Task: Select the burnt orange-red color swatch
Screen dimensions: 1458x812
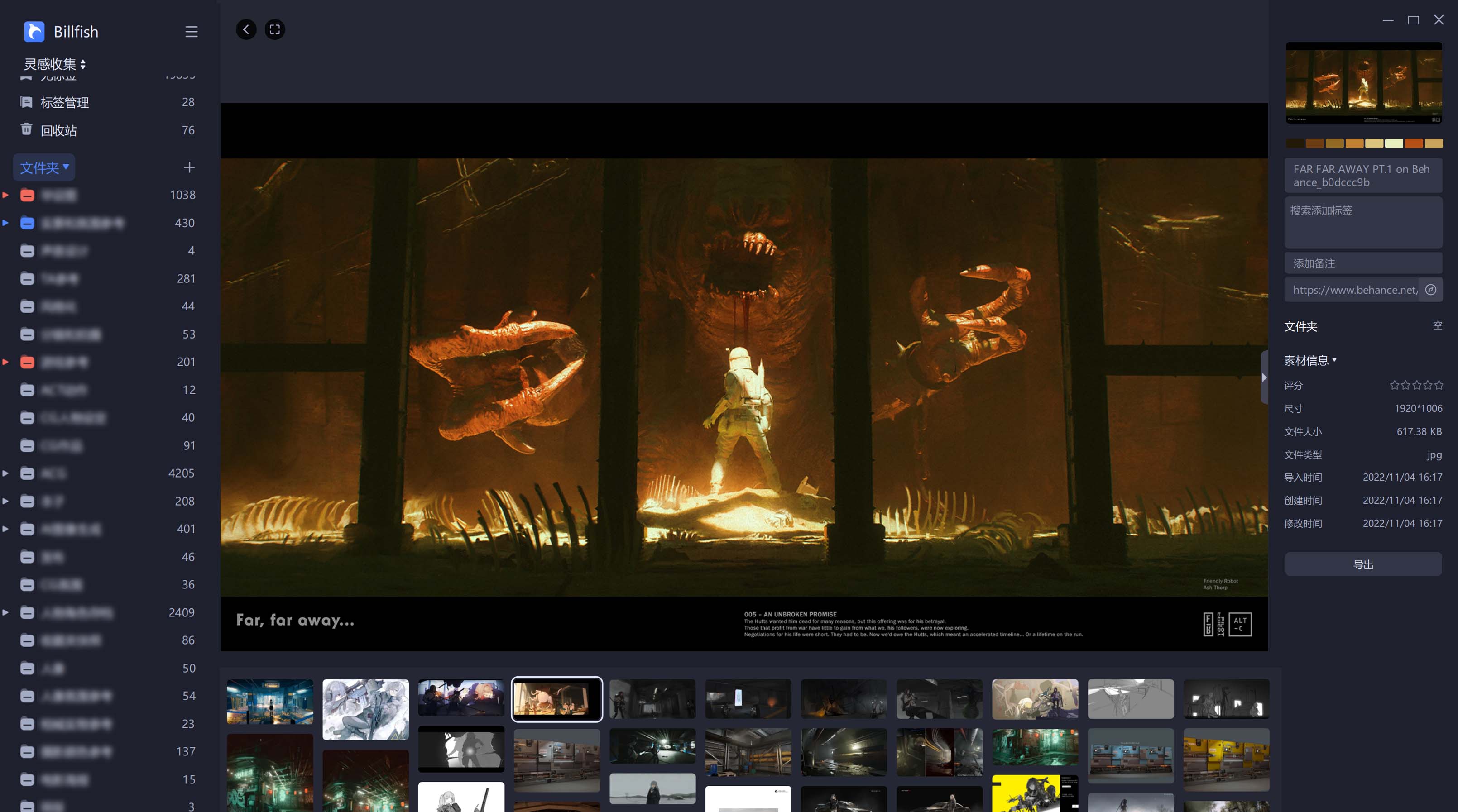Action: 1413,143
